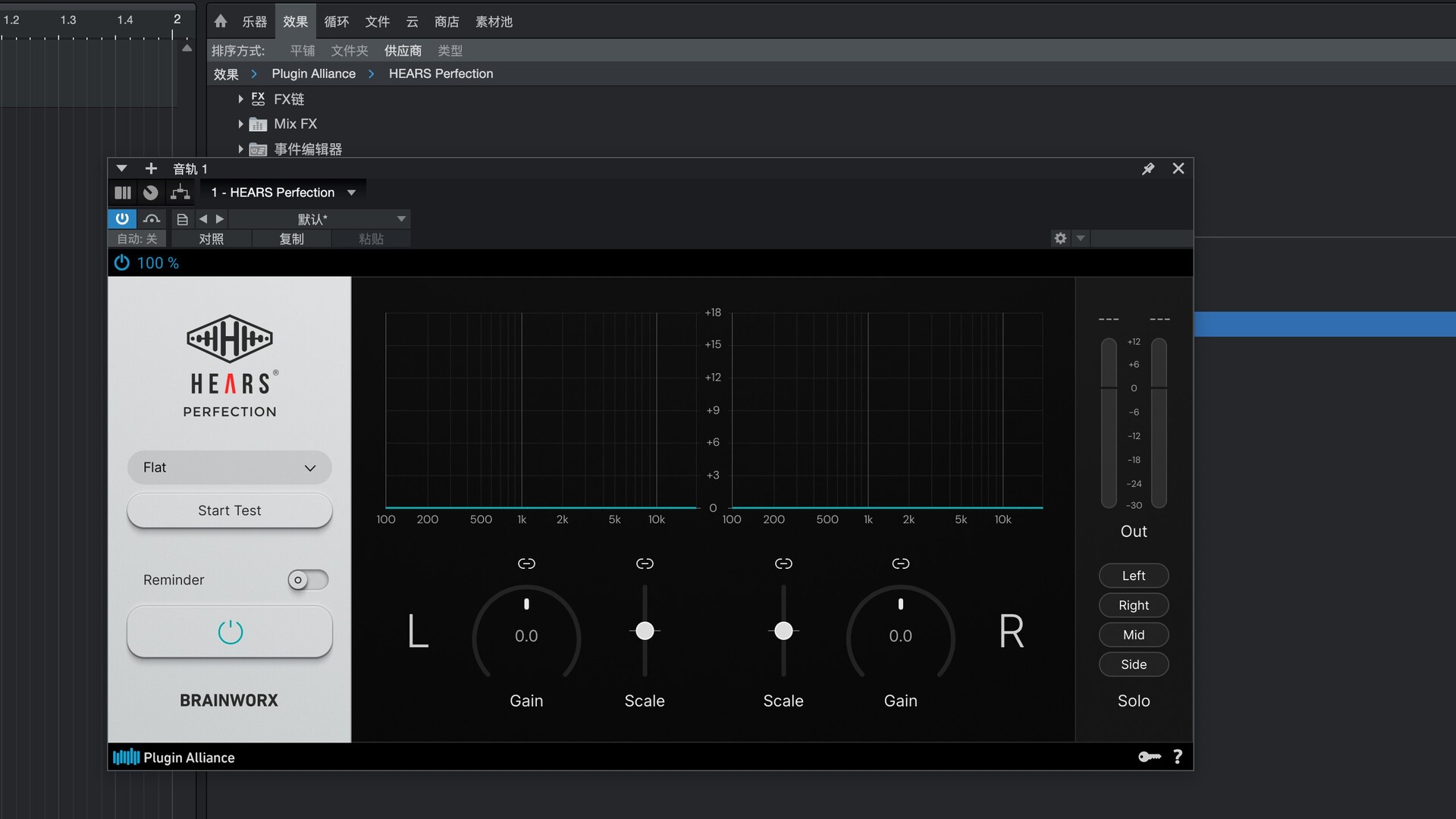Toggle the plugin bypass icon
Viewport: 1456px width, 819px height.
152,218
